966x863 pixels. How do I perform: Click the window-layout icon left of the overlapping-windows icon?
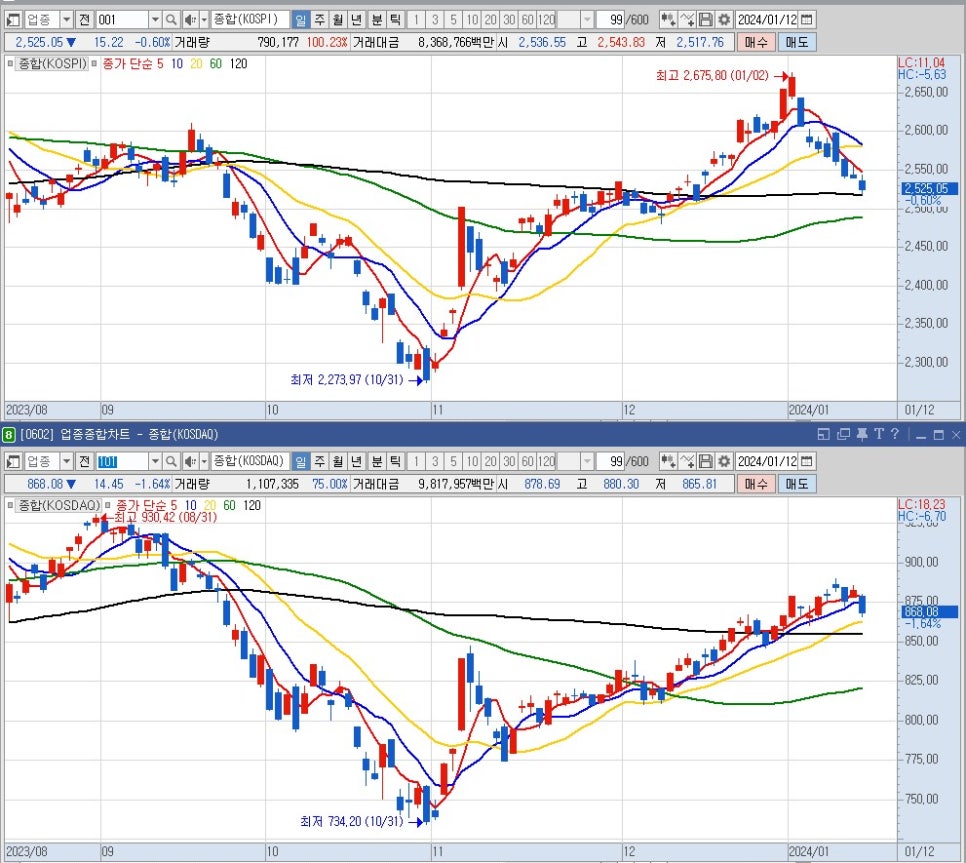click(x=824, y=434)
